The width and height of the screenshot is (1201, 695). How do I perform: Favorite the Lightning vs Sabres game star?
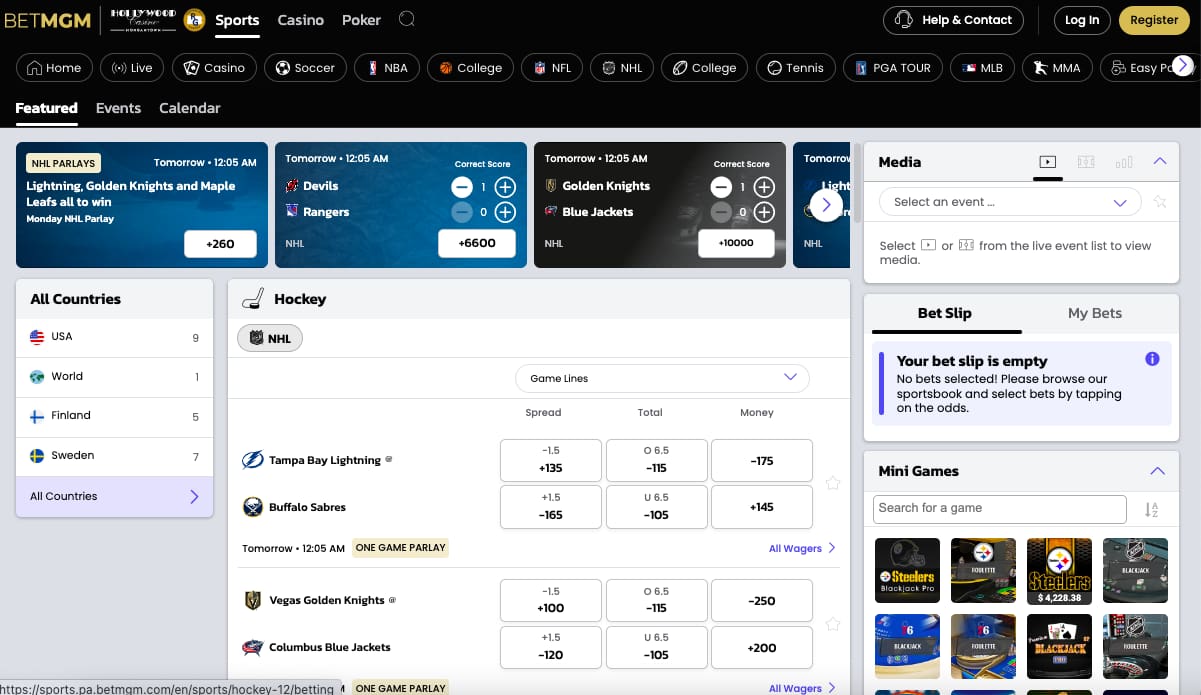coord(833,483)
